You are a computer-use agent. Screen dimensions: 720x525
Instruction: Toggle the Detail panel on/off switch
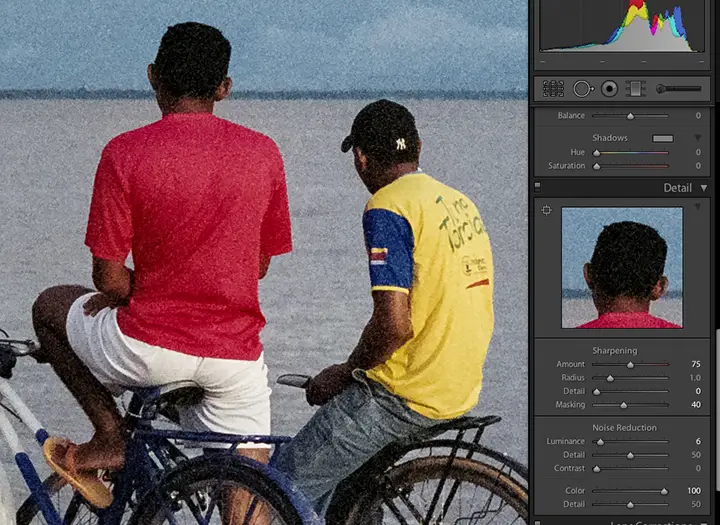(537, 187)
